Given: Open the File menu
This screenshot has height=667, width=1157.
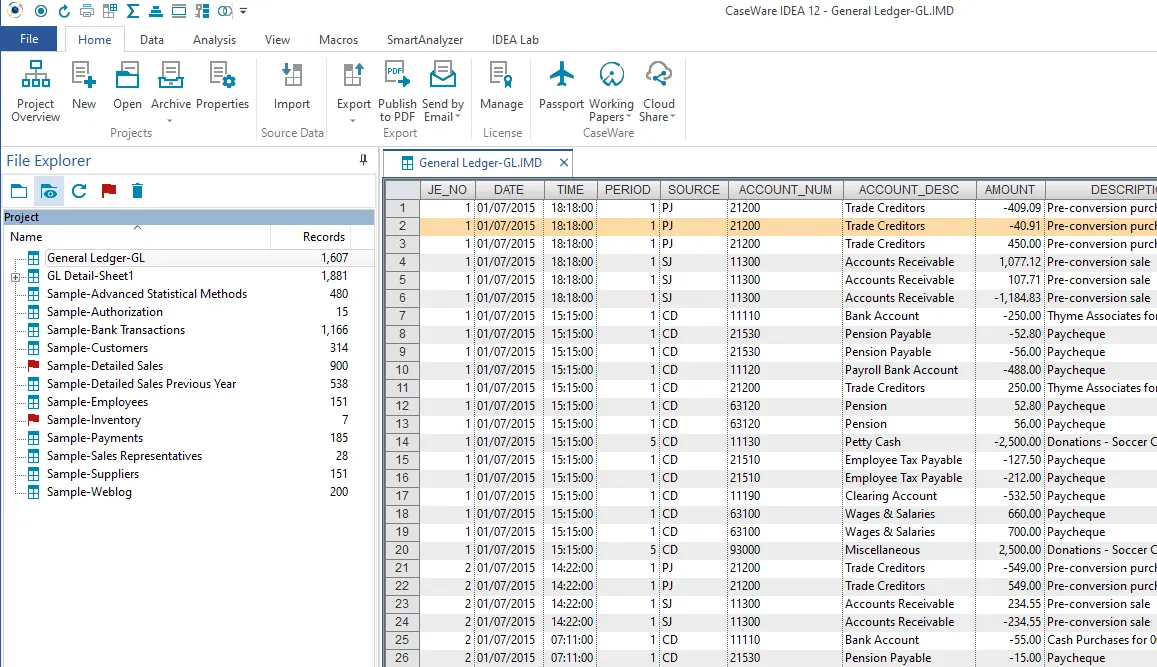Looking at the screenshot, I should coord(29,39).
